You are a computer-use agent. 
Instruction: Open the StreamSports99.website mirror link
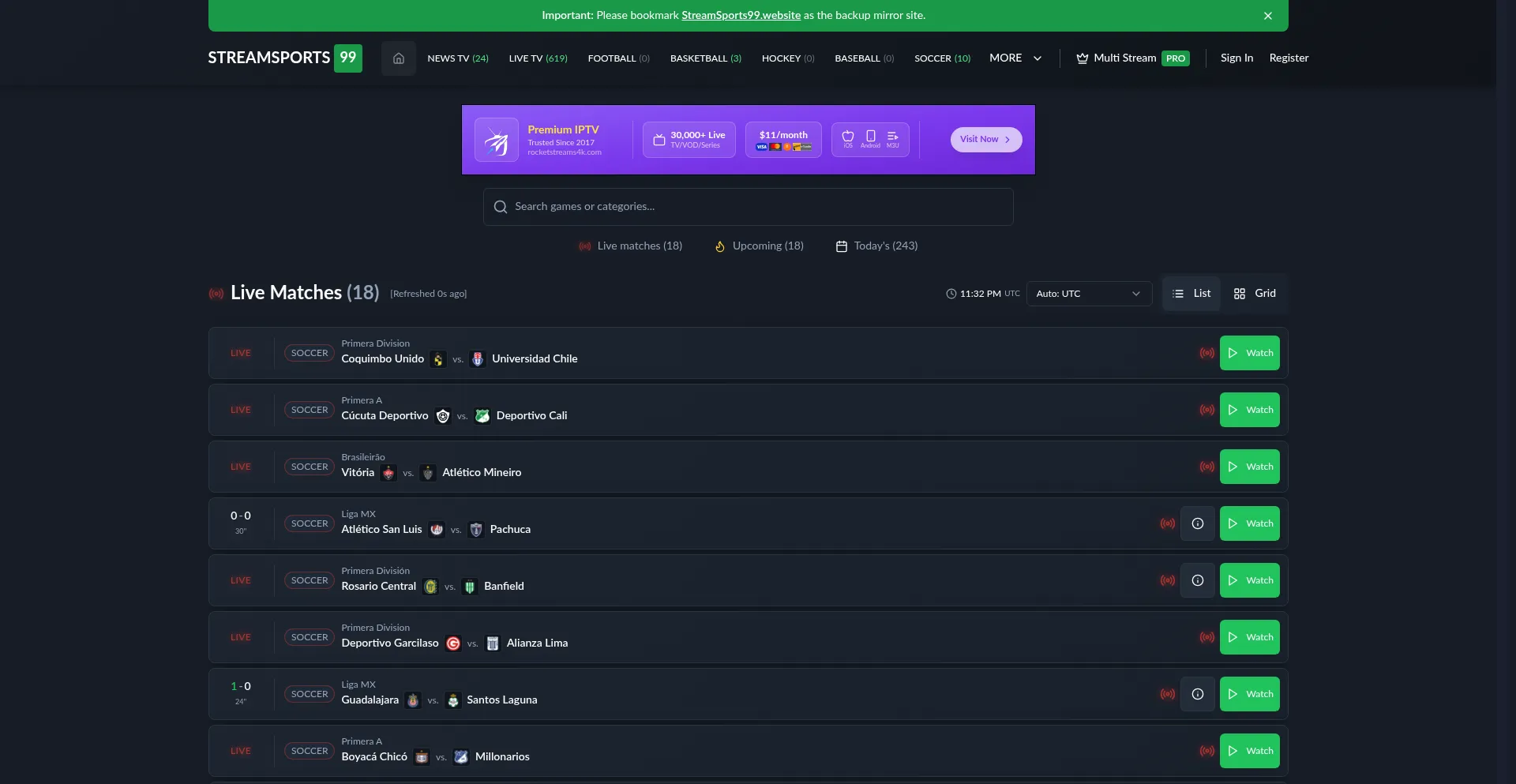[741, 15]
